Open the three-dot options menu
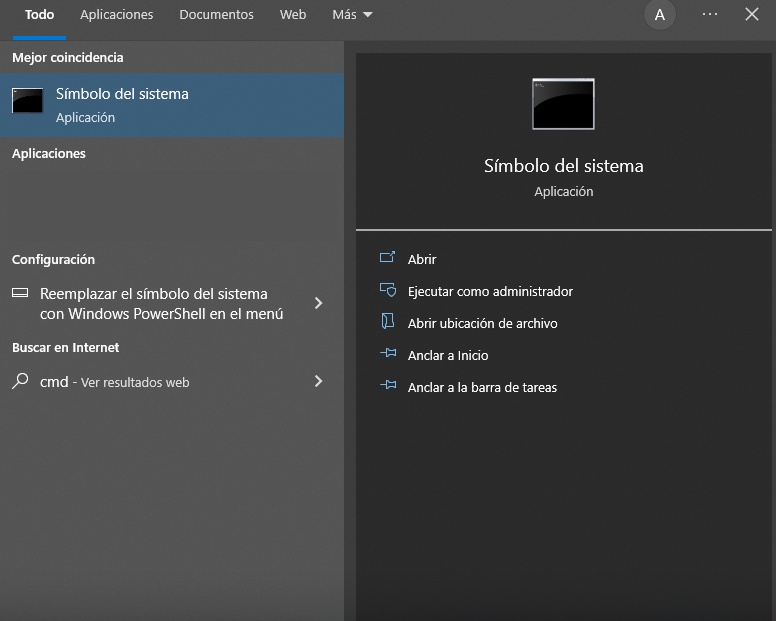Screen dimensions: 776x621 pyautogui.click(x=710, y=14)
